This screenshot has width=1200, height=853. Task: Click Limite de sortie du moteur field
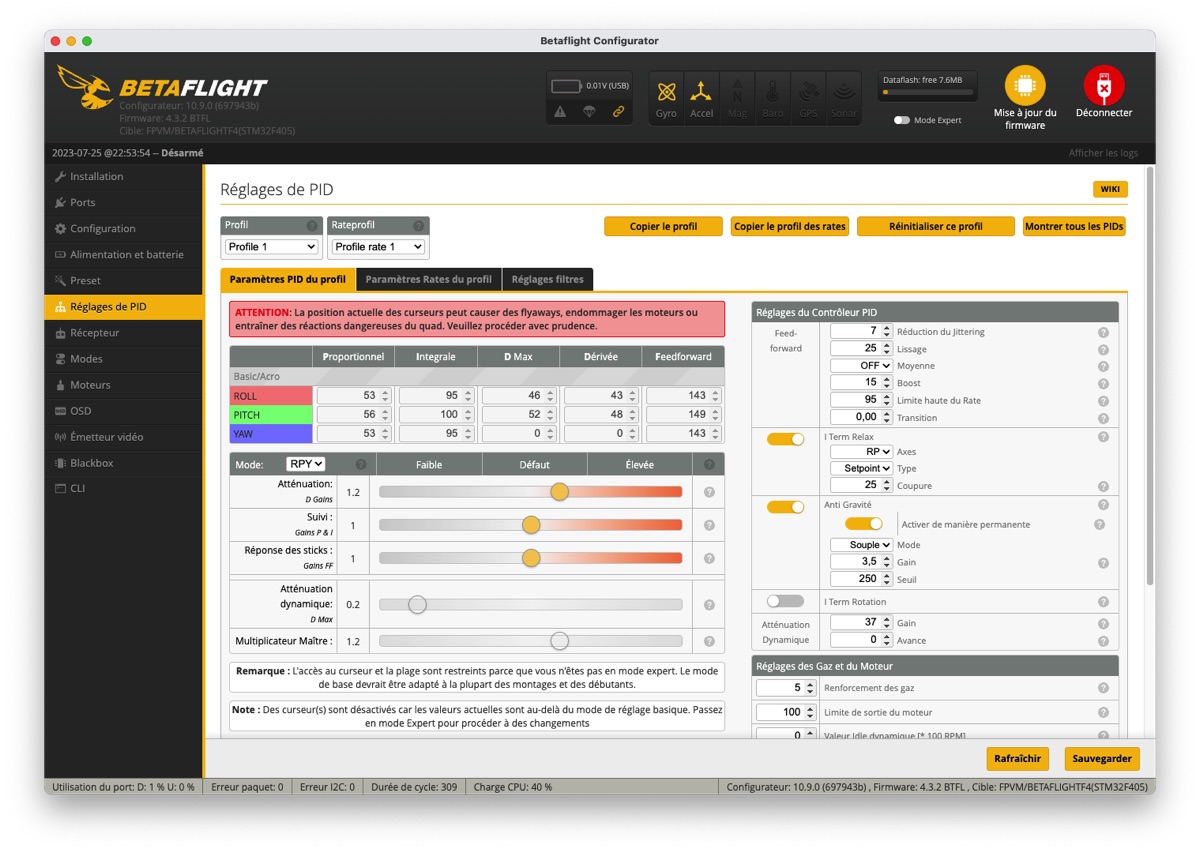(786, 712)
